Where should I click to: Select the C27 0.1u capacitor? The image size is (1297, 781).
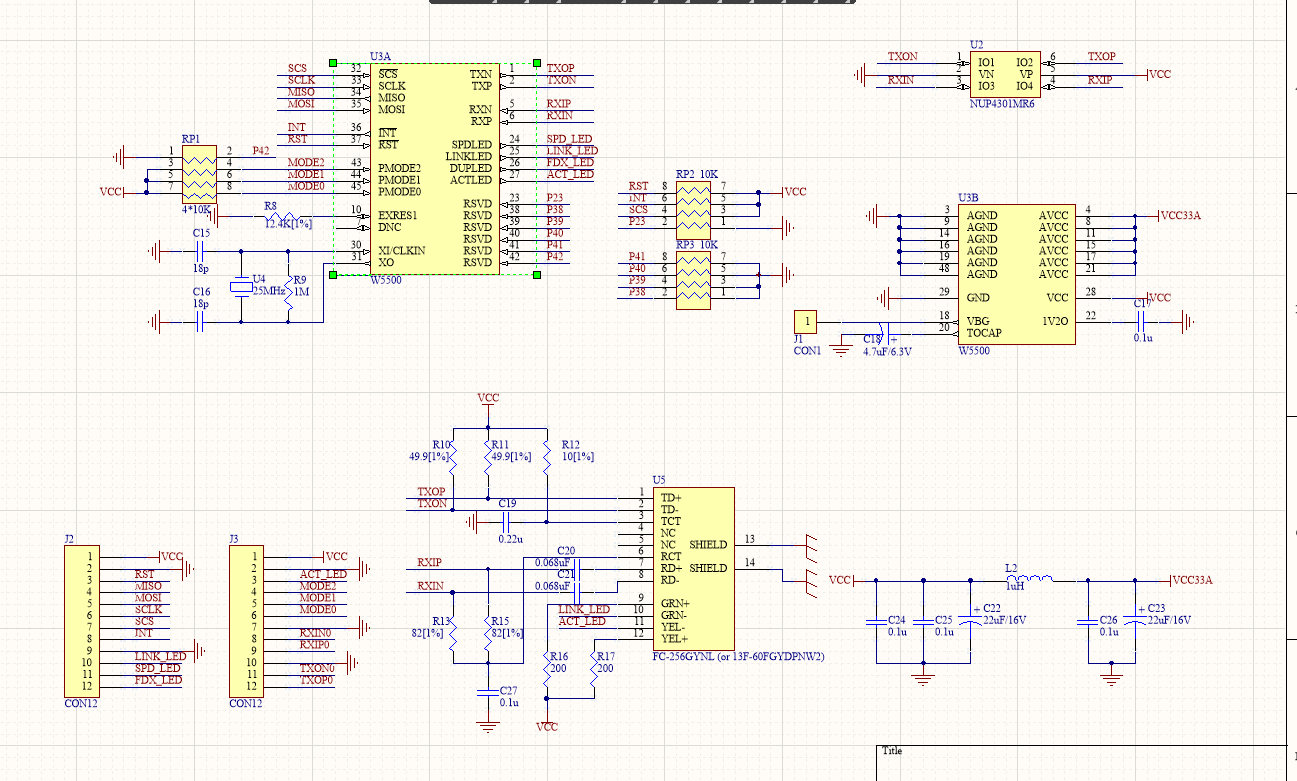click(x=488, y=691)
